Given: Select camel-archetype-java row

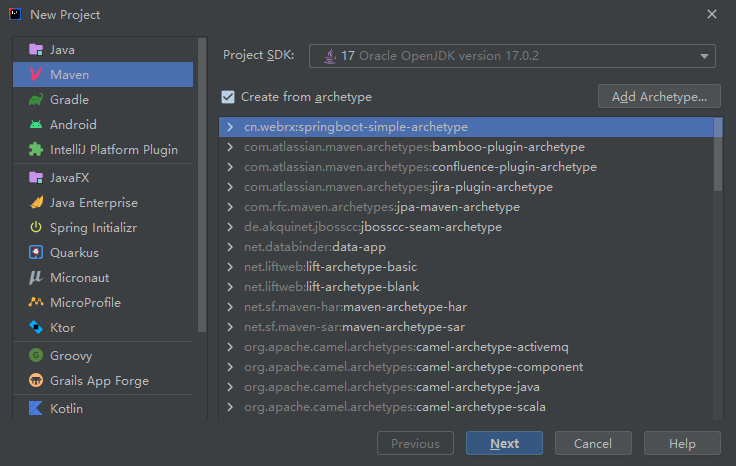Looking at the screenshot, I should coord(466,387).
